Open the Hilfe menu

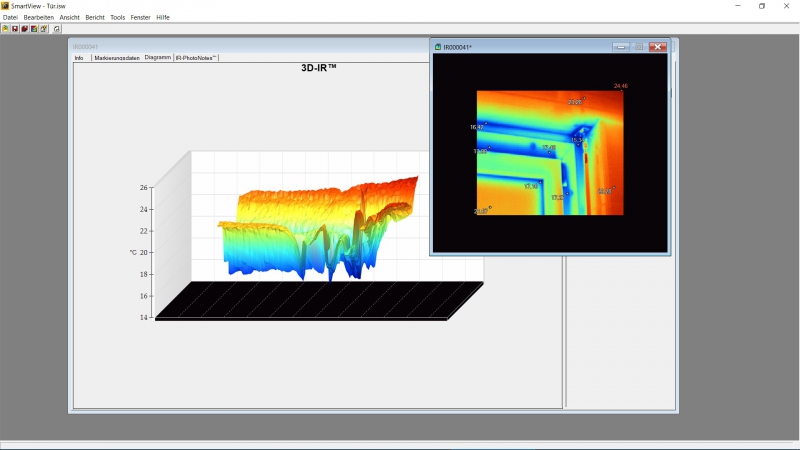click(x=163, y=17)
